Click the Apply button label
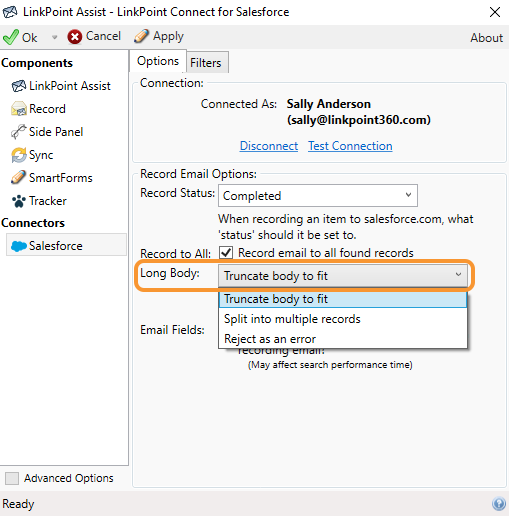Screen dimensions: 509x516 click(168, 37)
